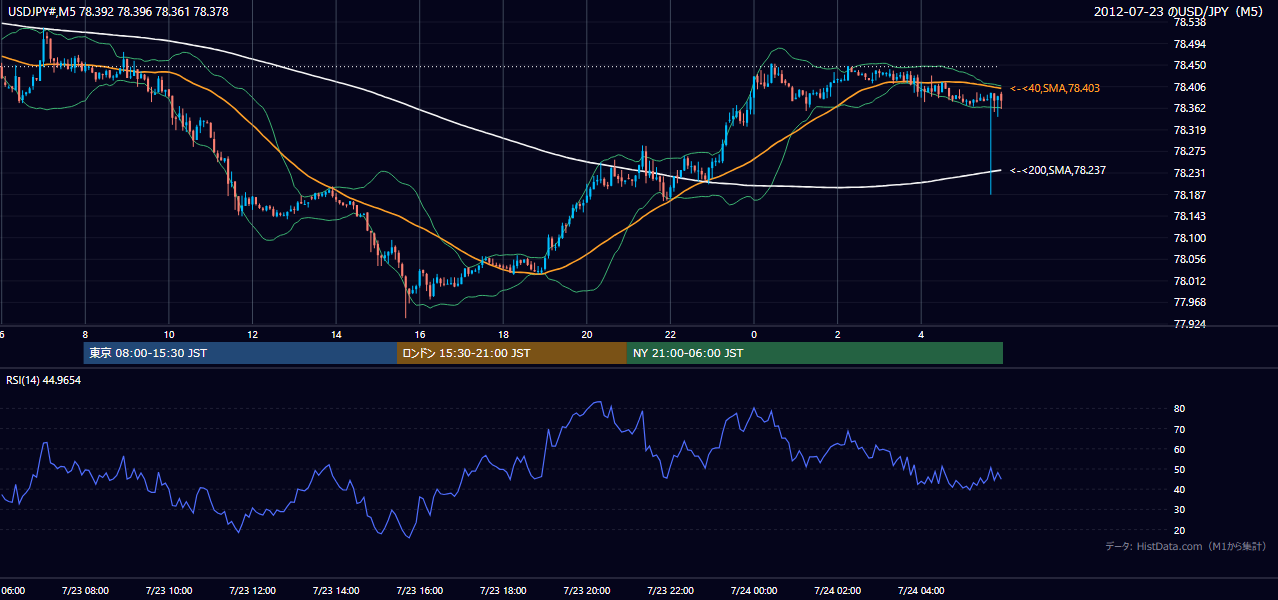This screenshot has width=1278, height=600.
Task: Click the 78.319 price axis label
Action: pos(1189,130)
